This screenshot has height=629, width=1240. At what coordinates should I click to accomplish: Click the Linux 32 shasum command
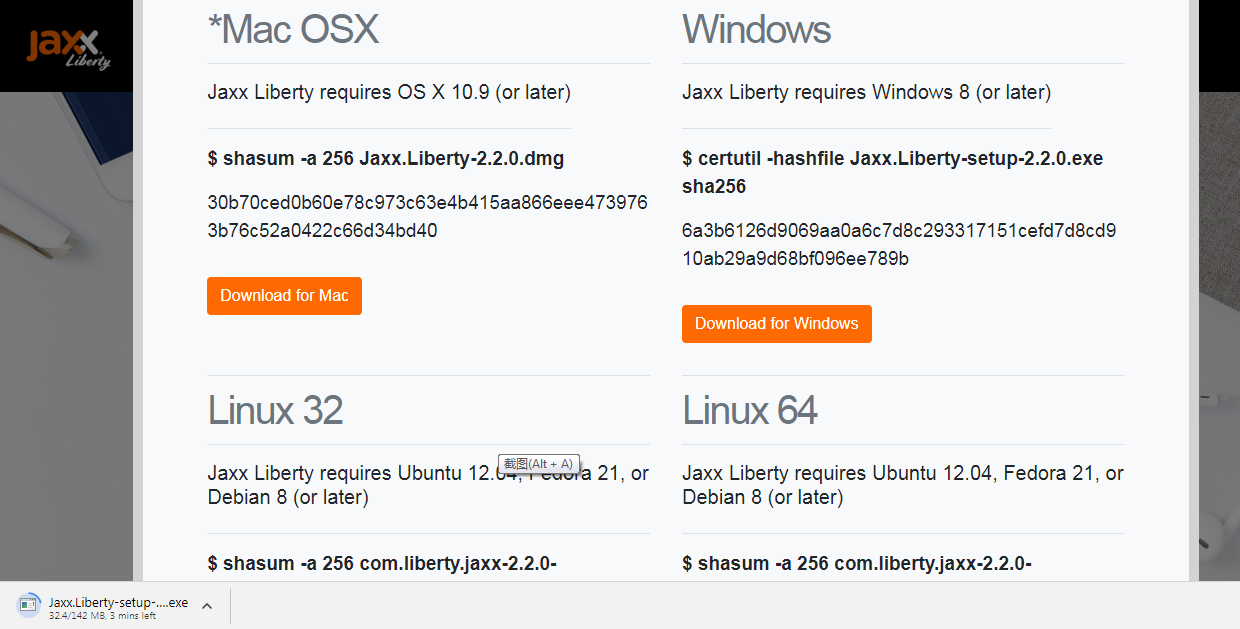[382, 564]
